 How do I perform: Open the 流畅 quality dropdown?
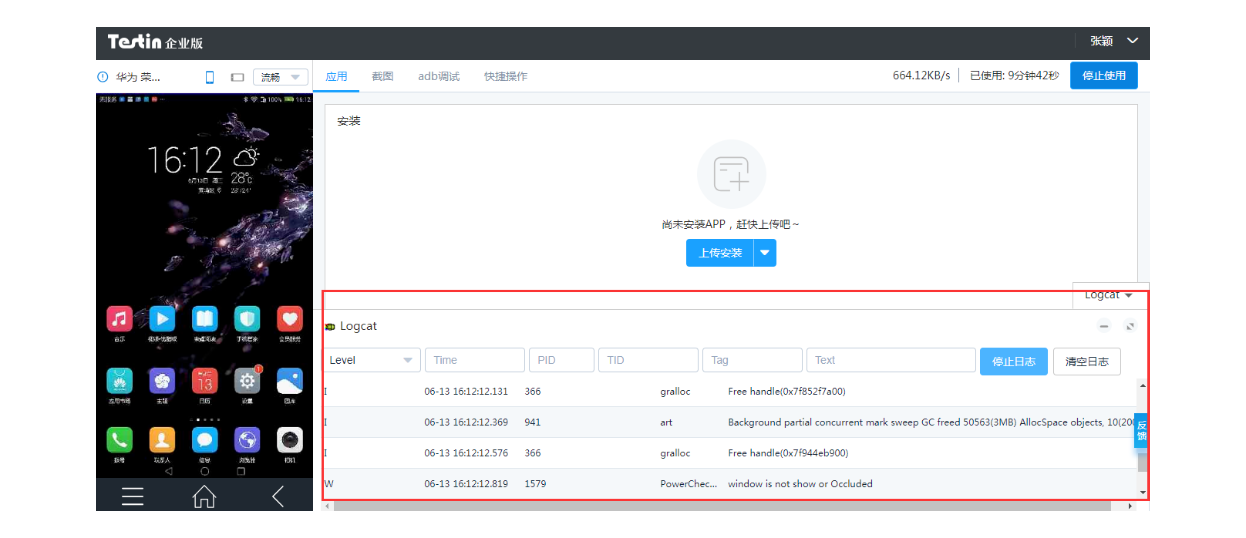tap(281, 77)
